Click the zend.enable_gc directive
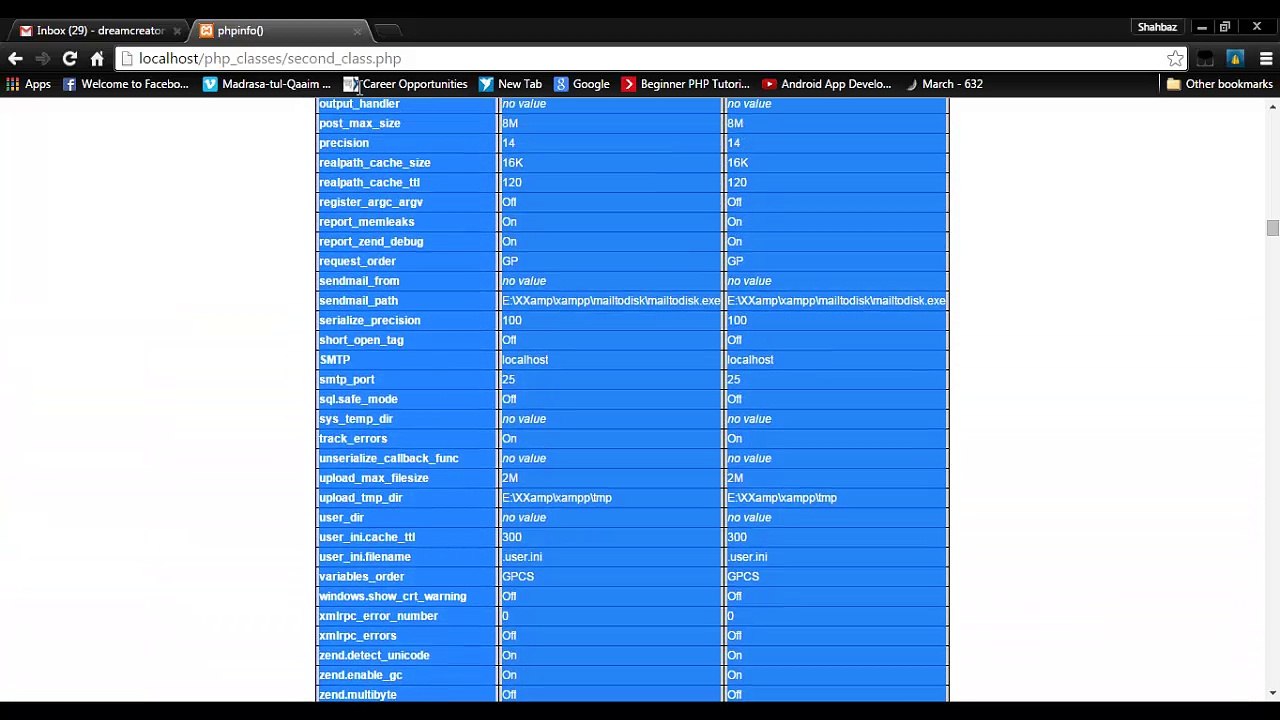The height and width of the screenshot is (720, 1280). click(360, 675)
